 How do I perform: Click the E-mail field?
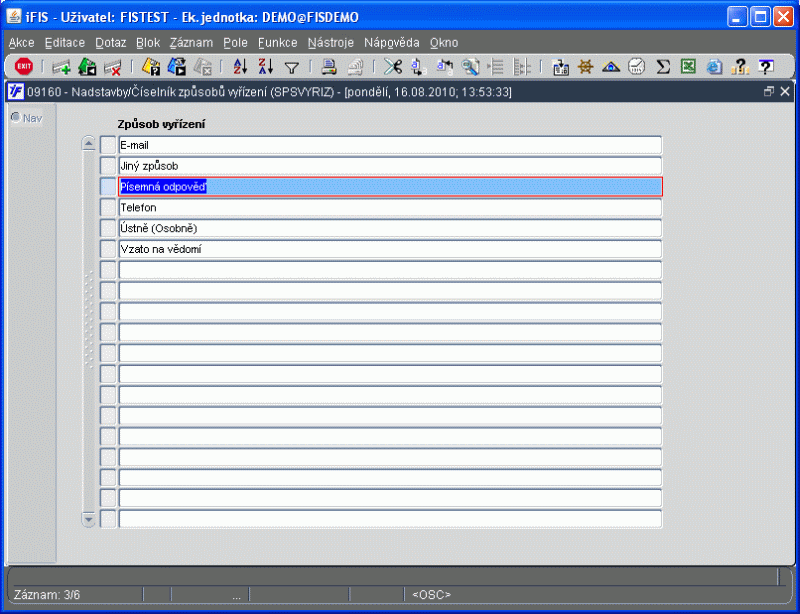(390, 145)
